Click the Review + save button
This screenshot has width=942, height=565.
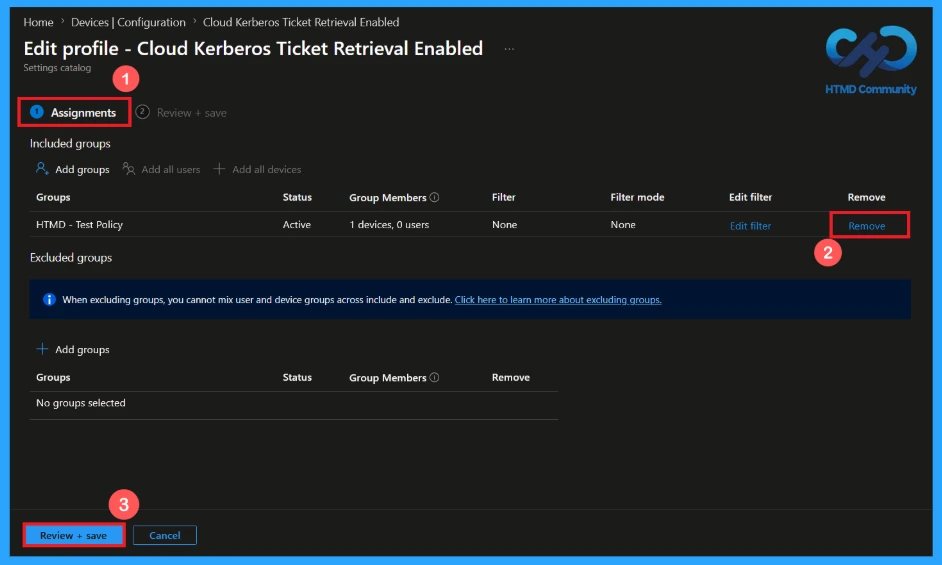pos(73,535)
